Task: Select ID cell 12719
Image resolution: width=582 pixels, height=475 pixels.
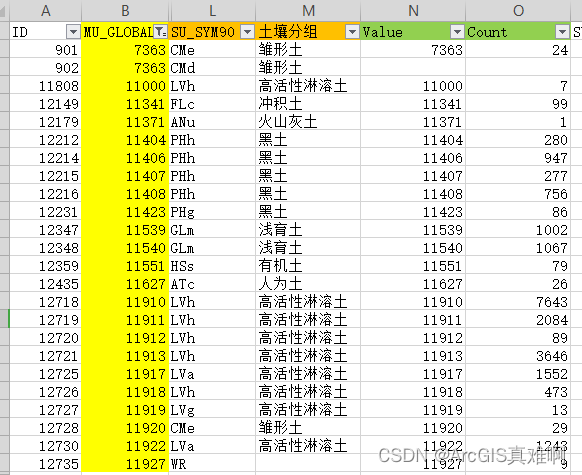Action: (45, 320)
